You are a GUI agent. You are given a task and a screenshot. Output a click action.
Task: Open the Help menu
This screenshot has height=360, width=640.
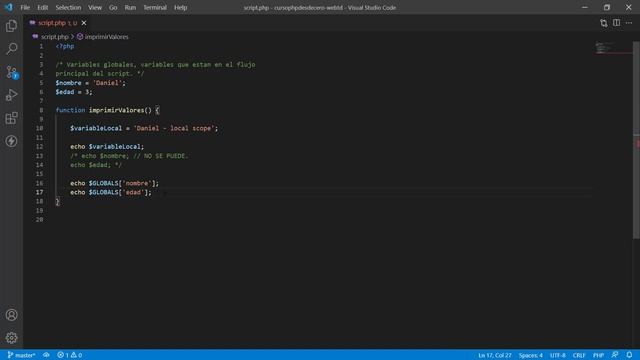(x=180, y=7)
